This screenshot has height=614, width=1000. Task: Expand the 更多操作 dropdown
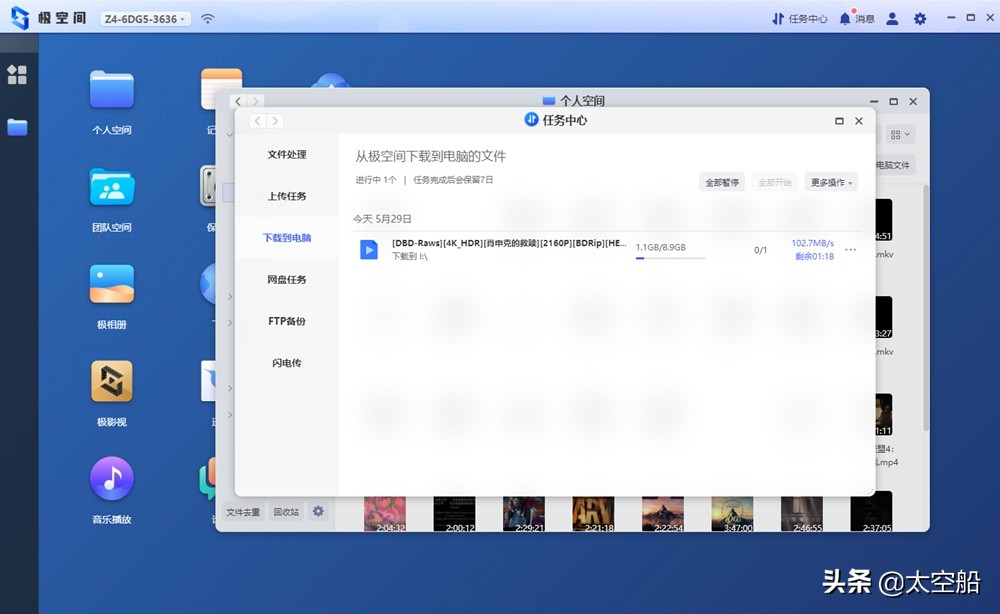[x=831, y=182]
